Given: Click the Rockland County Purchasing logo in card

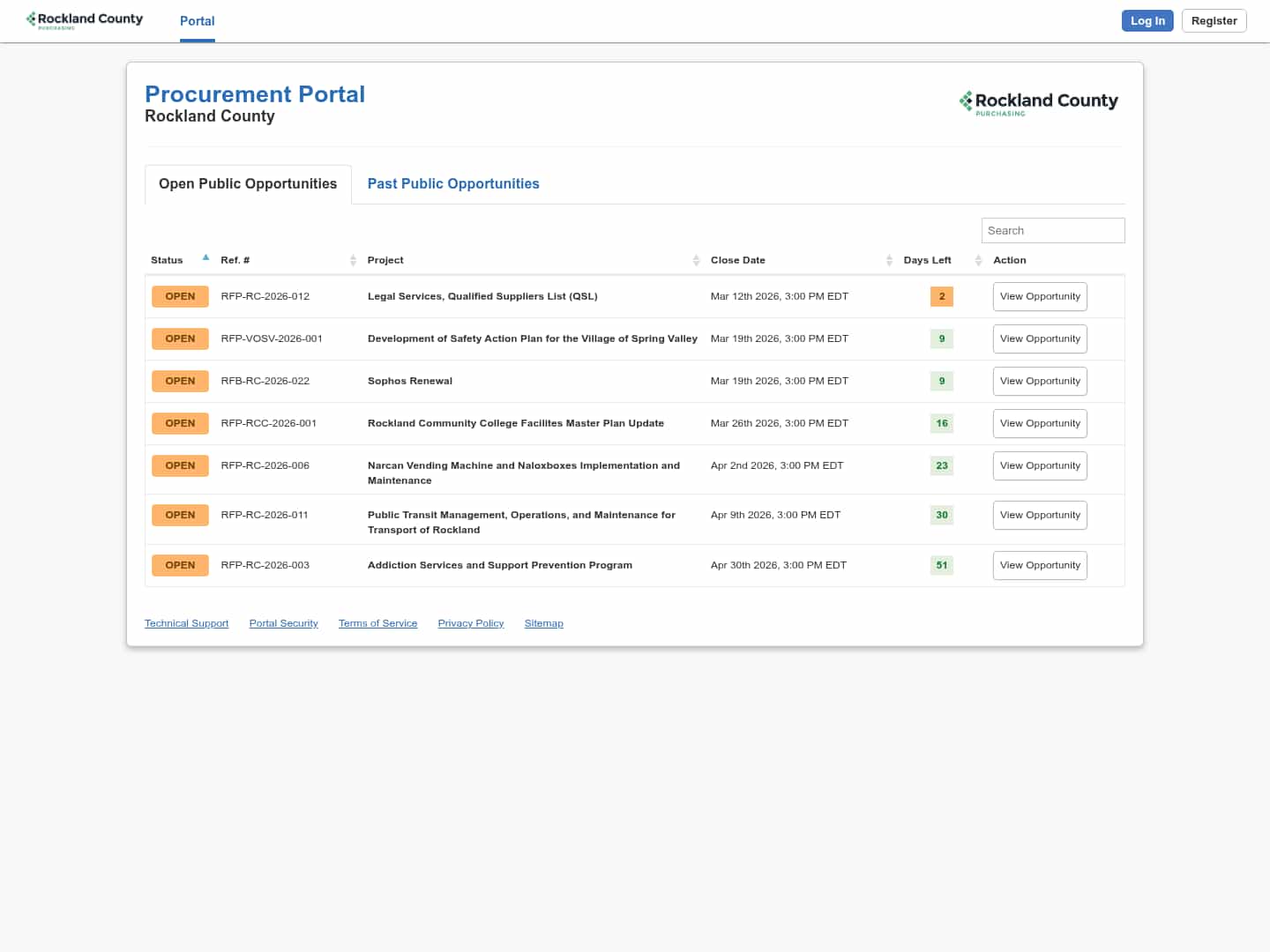Looking at the screenshot, I should click(1038, 103).
